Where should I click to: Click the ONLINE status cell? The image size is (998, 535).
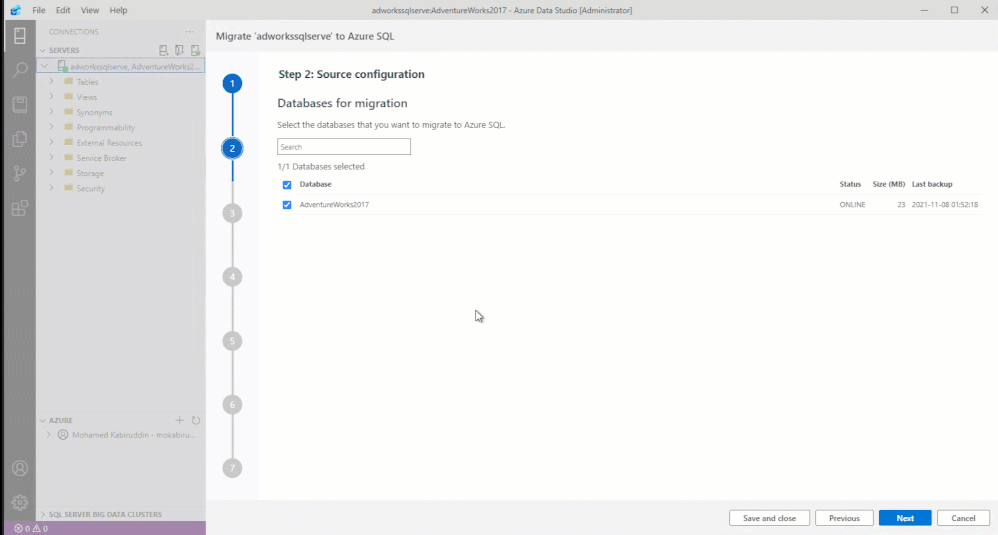pos(852,205)
